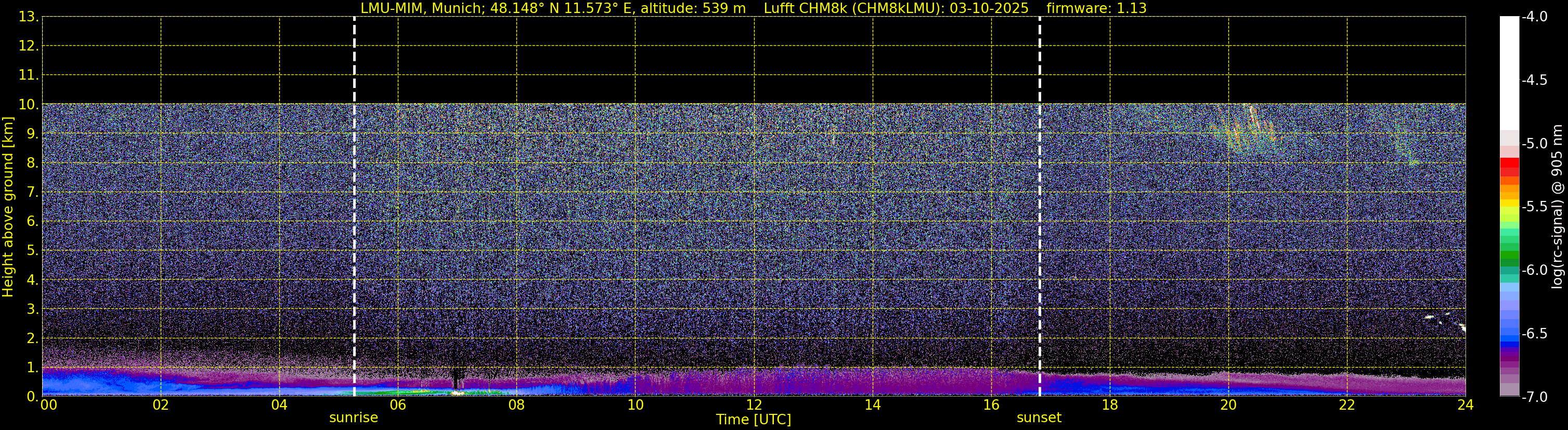Click the 'sunrise' label below the time axis
The image size is (1568, 430).
click(353, 418)
